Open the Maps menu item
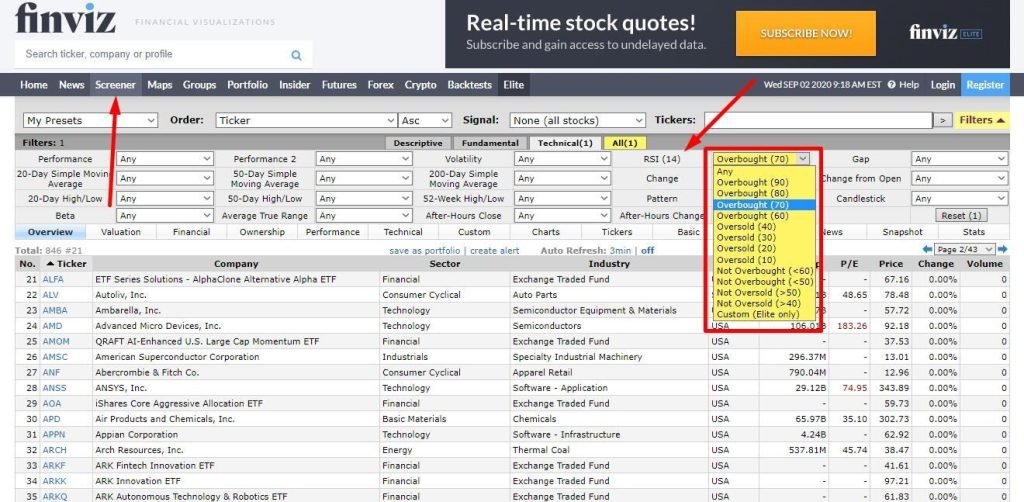Viewport: 1024px width, 502px height. 160,85
